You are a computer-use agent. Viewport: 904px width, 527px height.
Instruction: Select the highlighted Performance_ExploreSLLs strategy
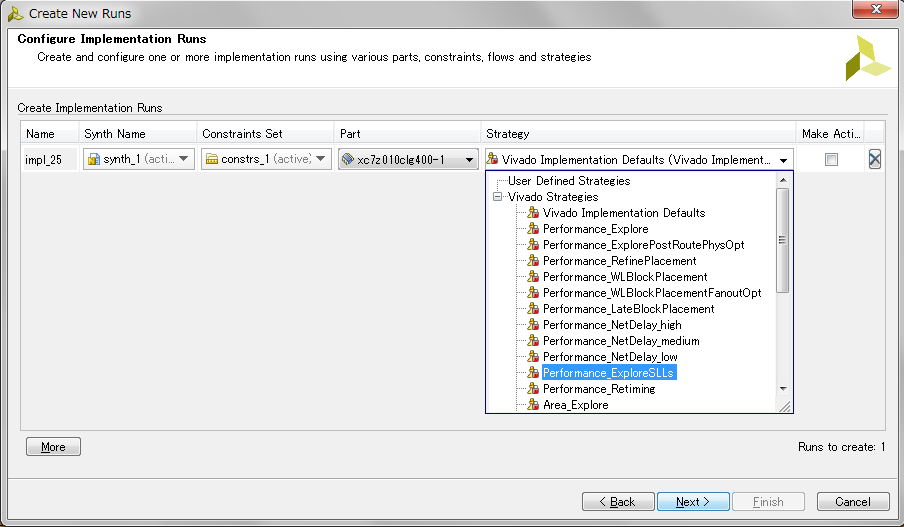click(608, 373)
